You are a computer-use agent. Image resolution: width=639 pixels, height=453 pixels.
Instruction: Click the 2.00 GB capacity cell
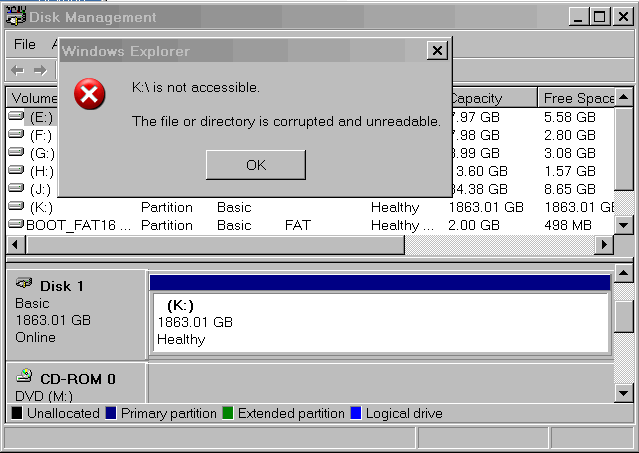click(474, 225)
